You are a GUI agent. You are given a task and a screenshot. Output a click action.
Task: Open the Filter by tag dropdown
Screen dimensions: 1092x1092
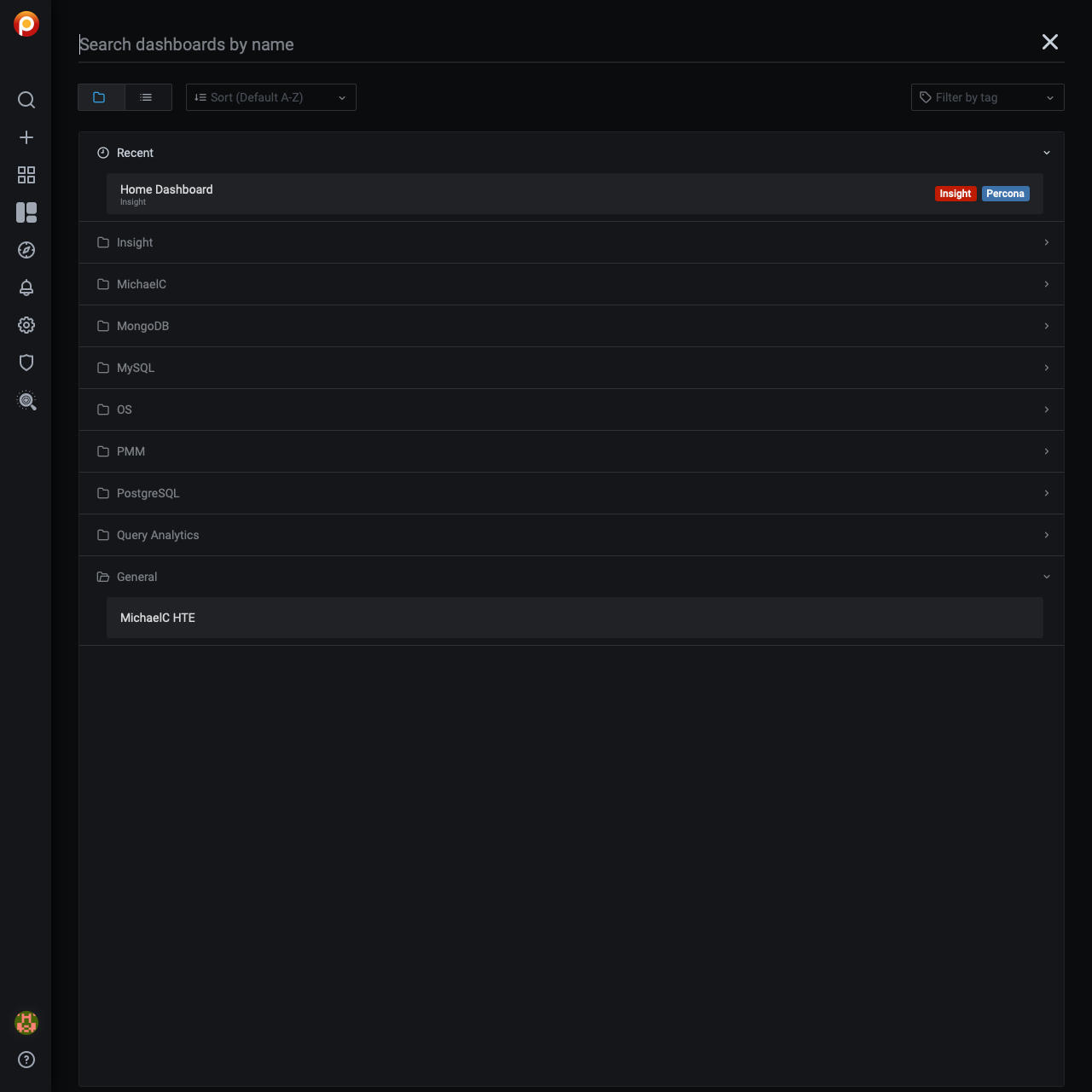tap(987, 97)
